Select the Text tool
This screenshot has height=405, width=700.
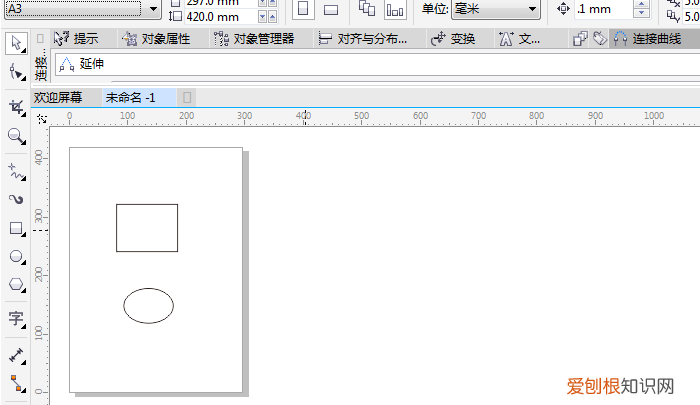16,320
